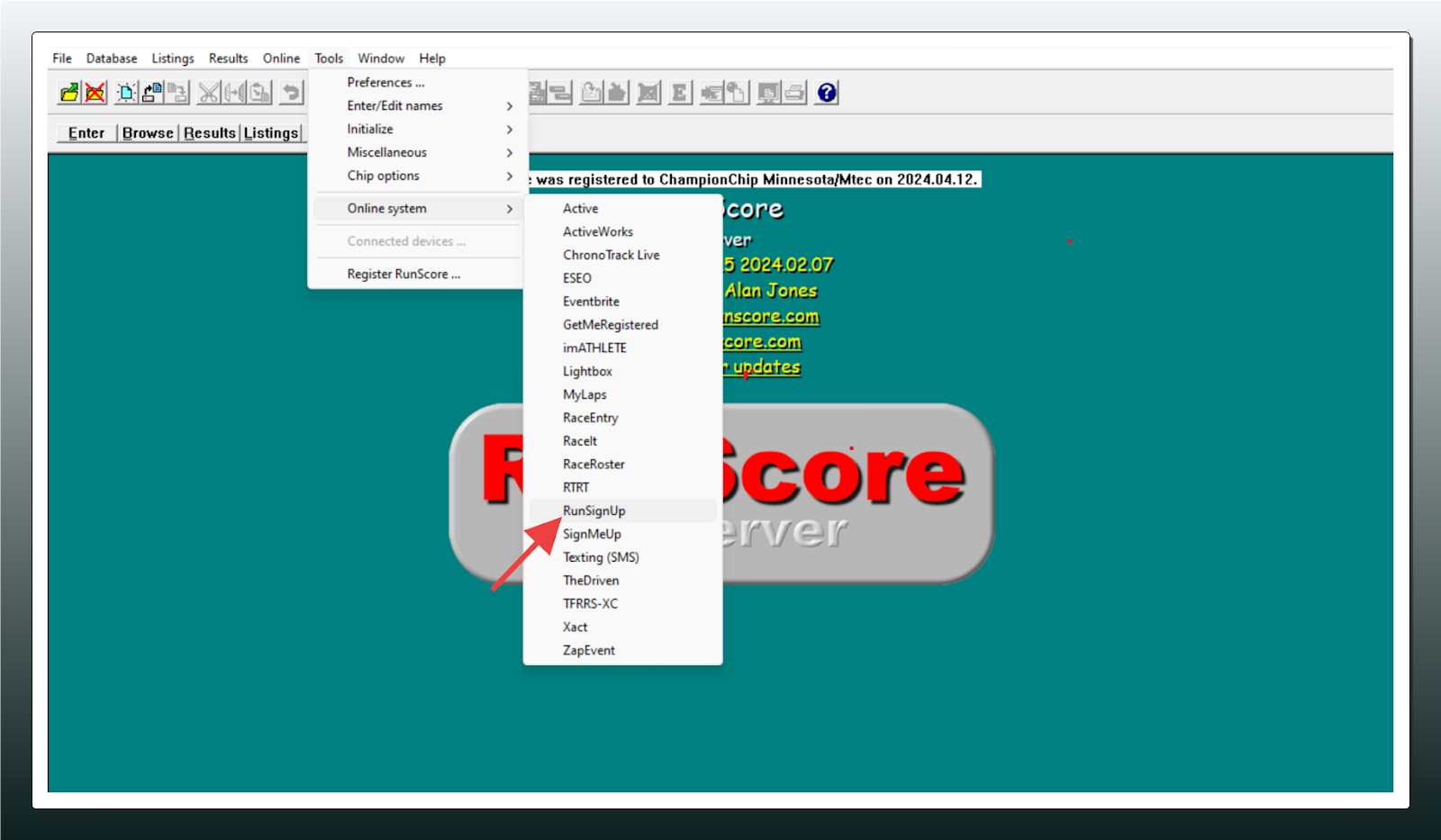Open the File menu
1441x840 pixels.
[x=62, y=59]
